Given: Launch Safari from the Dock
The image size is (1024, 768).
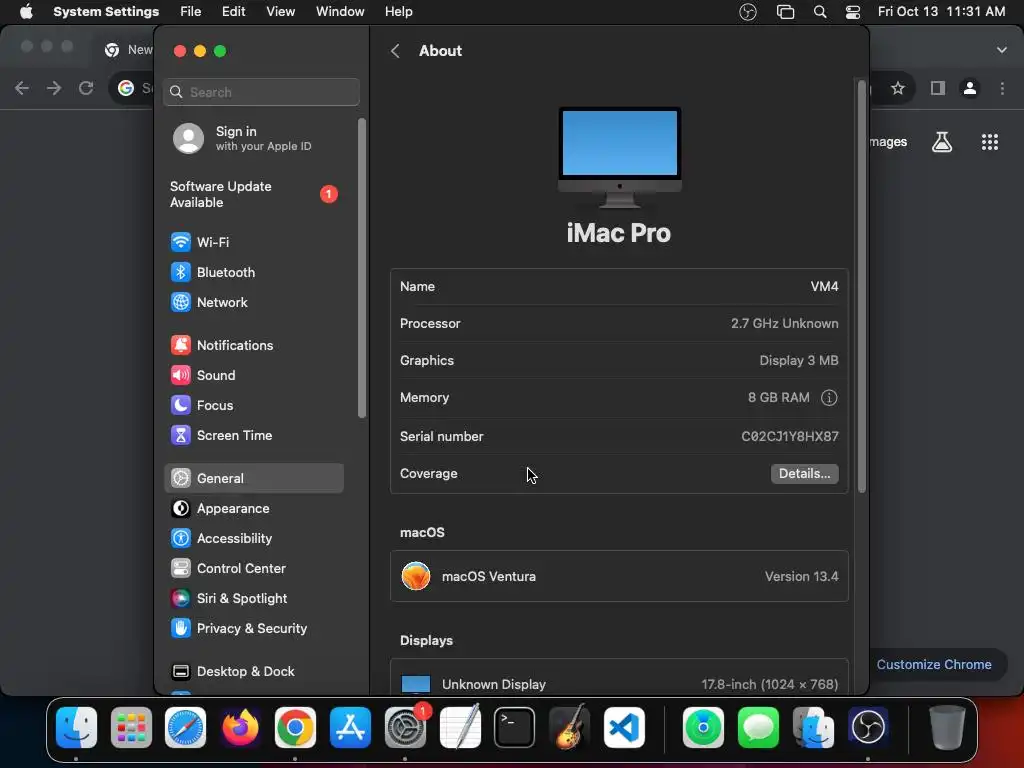Looking at the screenshot, I should tap(185, 728).
